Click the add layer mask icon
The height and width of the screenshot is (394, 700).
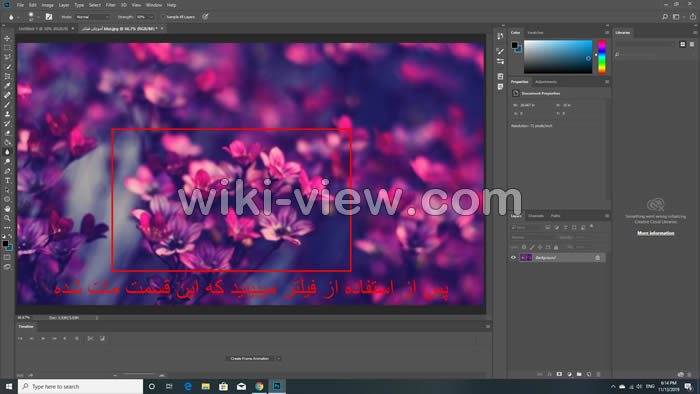click(559, 374)
